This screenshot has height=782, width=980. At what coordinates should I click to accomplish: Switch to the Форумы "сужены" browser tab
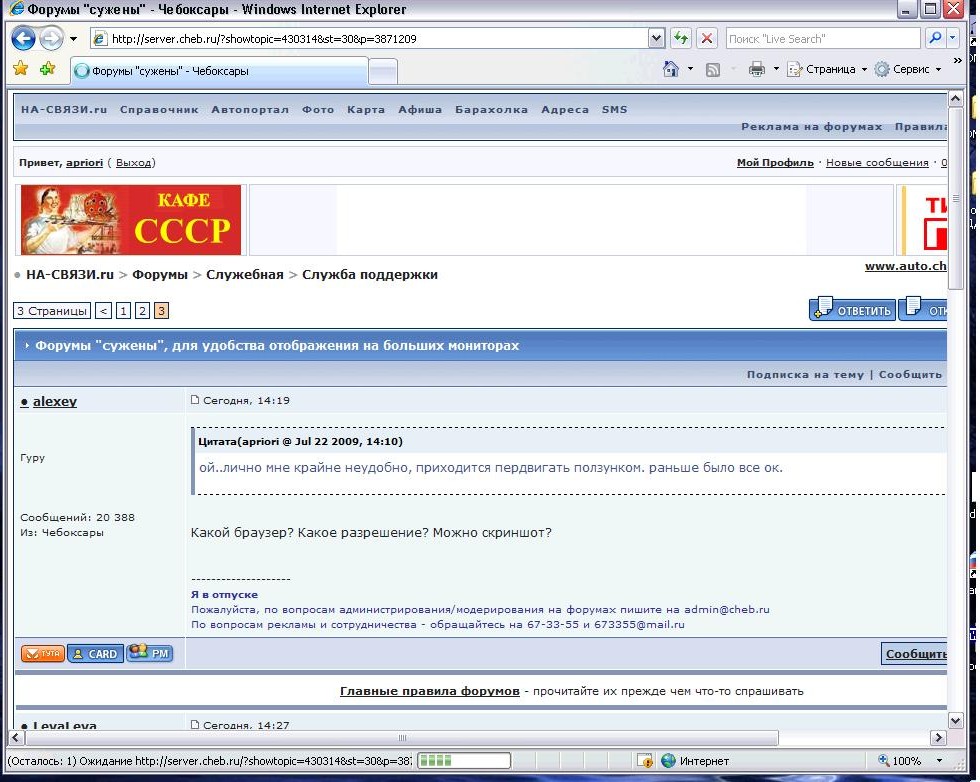[x=218, y=71]
